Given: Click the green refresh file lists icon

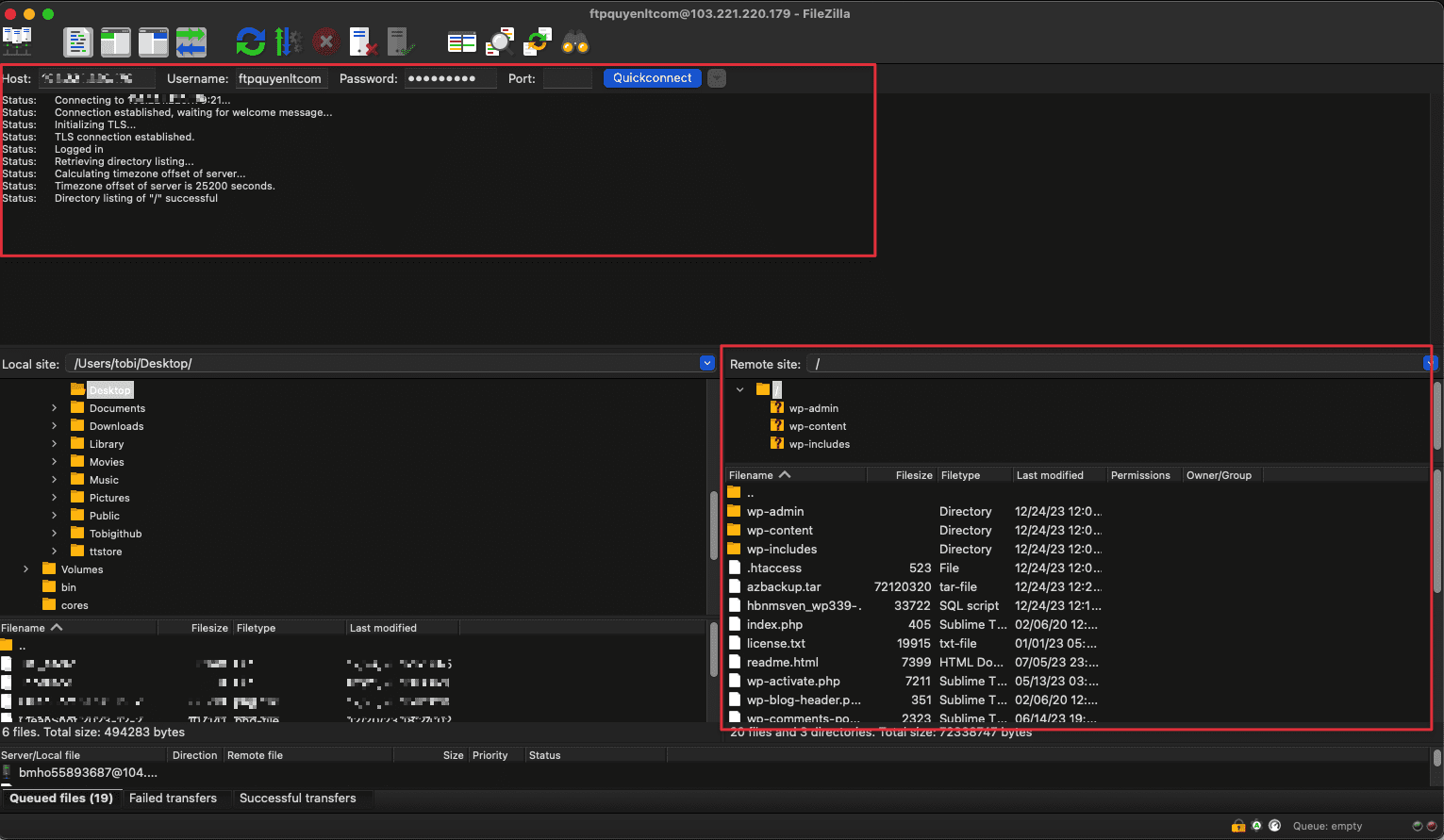Looking at the screenshot, I should (x=250, y=41).
